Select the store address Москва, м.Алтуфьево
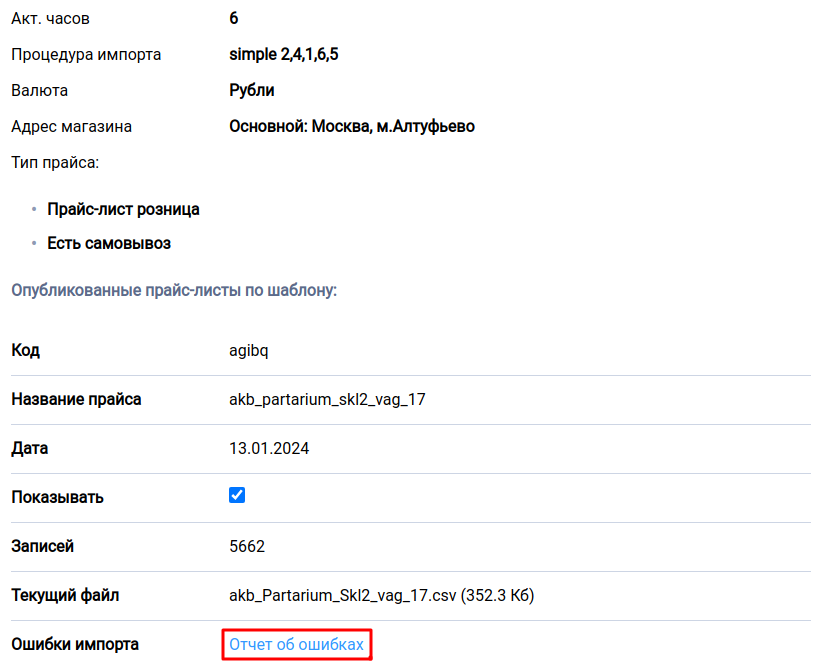This screenshot has height=665, width=822. point(352,126)
